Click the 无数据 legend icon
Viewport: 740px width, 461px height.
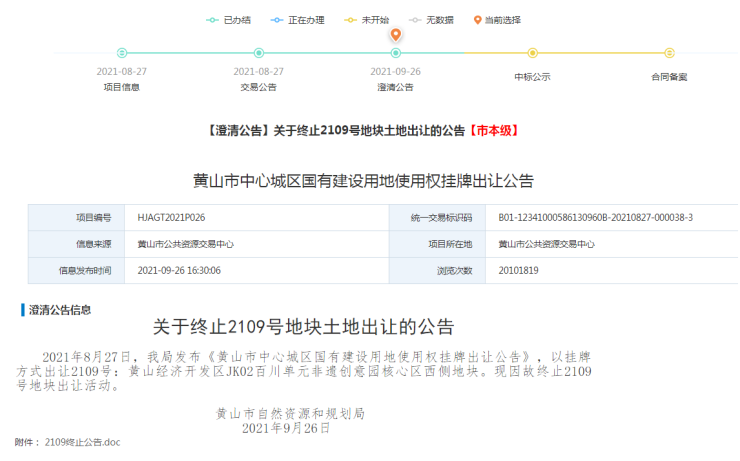click(x=415, y=20)
